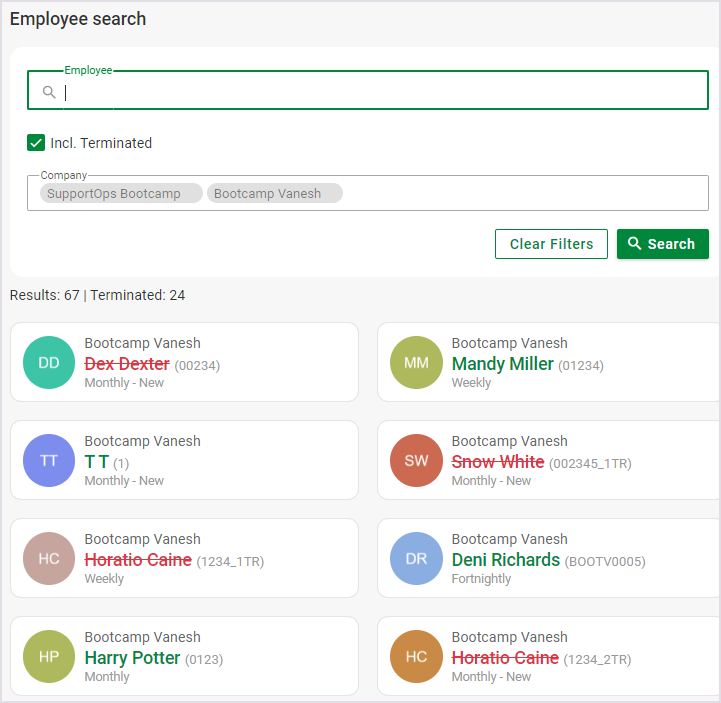Open Deni Richards' employee name link
The width and height of the screenshot is (721, 703).
pyautogui.click(x=505, y=560)
